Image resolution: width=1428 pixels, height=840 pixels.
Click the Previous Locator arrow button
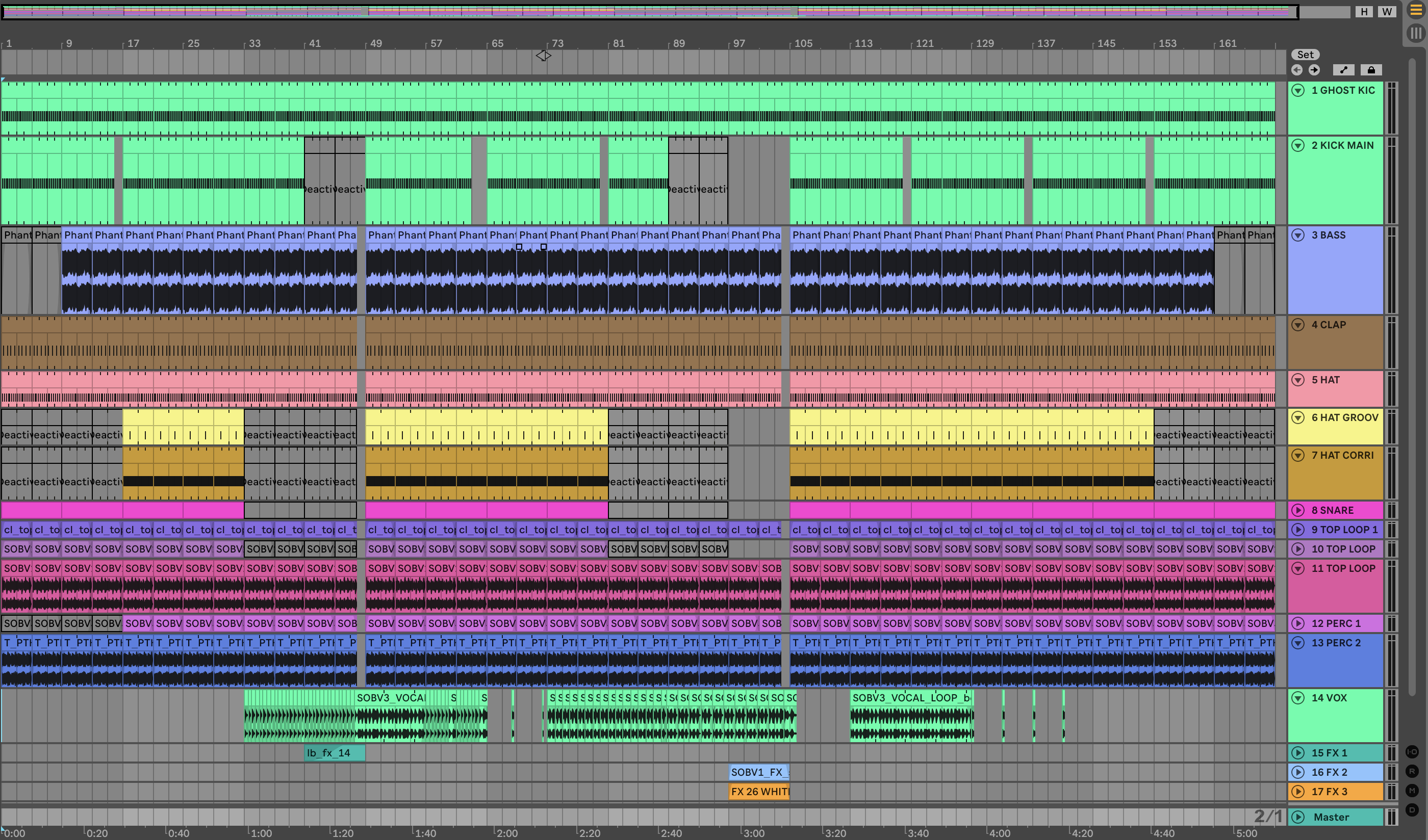click(1296, 70)
